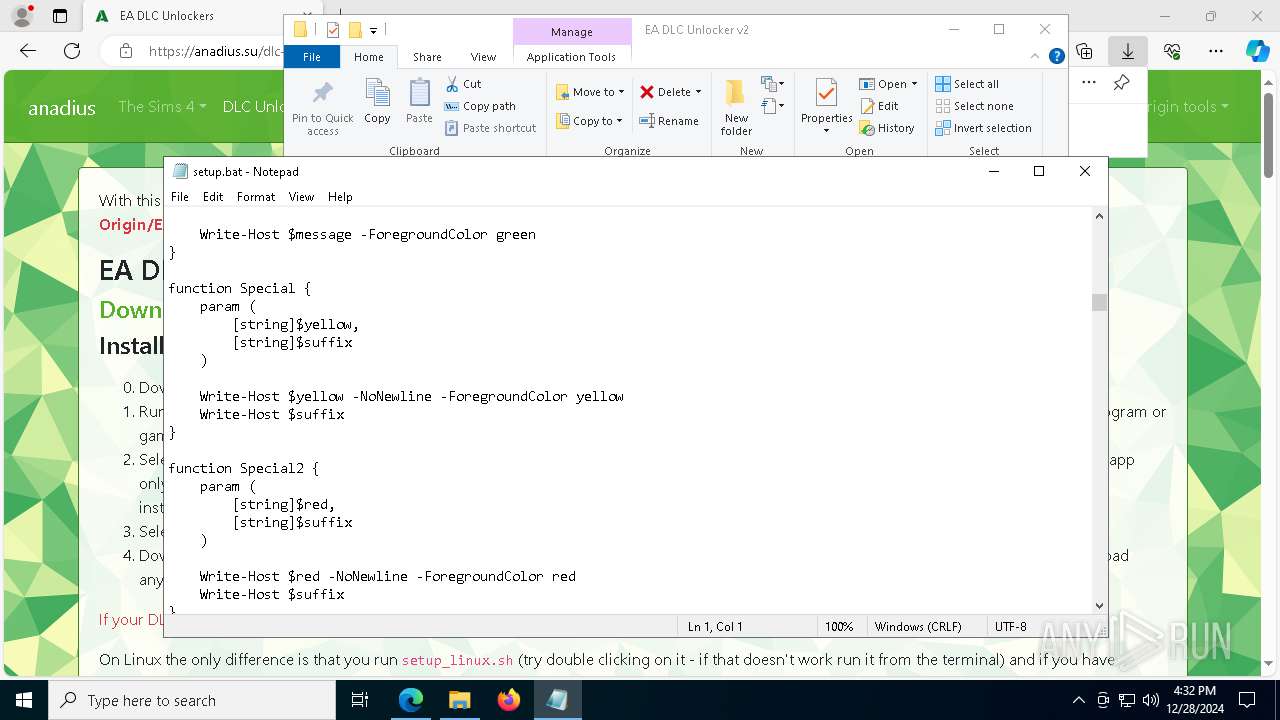Switch to Application Tools tab
The image size is (1280, 720).
click(571, 57)
